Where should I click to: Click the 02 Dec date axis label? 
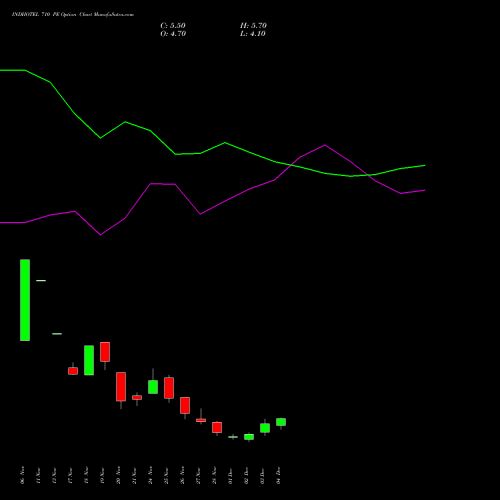pos(246,475)
